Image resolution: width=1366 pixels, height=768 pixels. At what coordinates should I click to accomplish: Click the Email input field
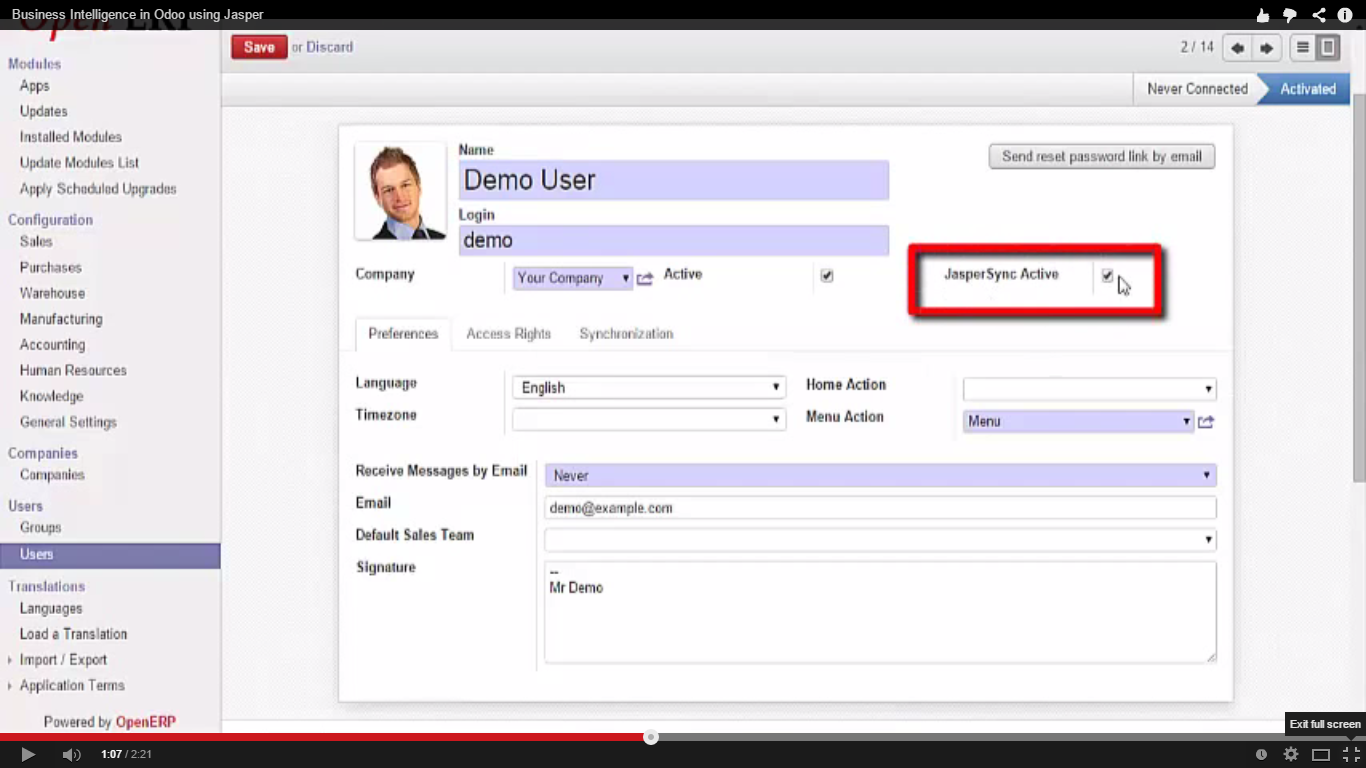[880, 508]
